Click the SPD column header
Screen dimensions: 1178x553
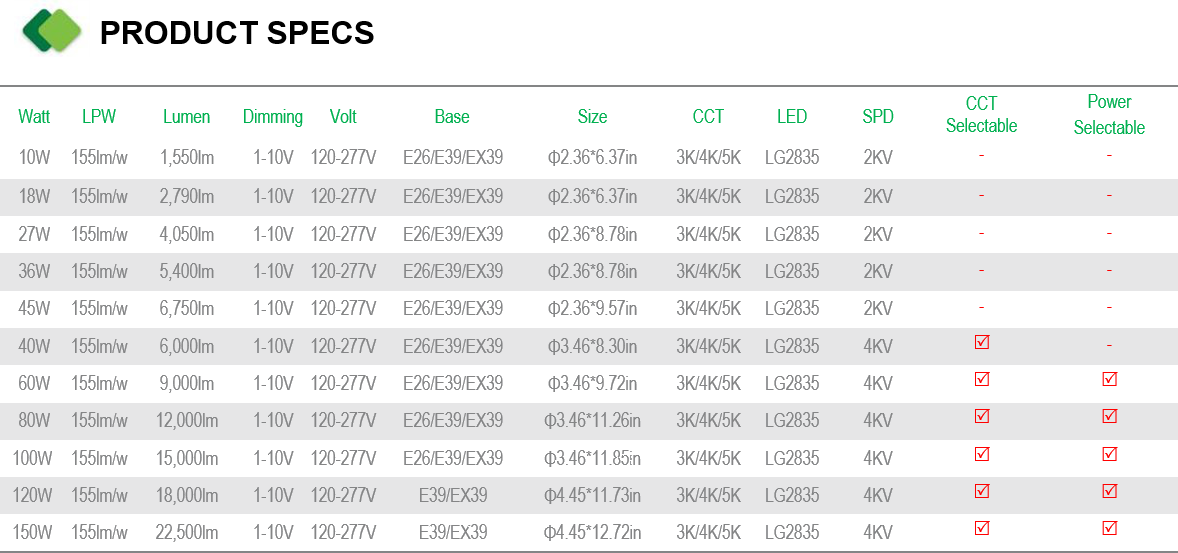click(x=877, y=116)
